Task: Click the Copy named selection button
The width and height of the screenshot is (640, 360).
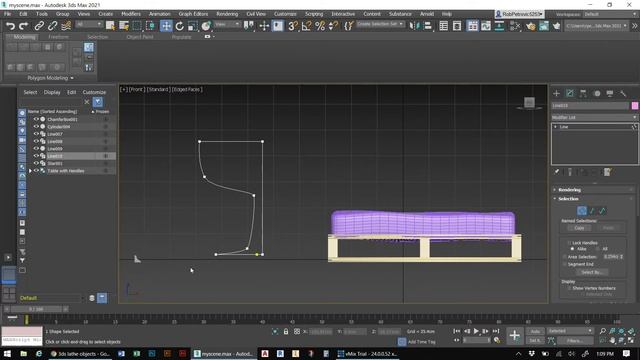Action: (x=579, y=228)
